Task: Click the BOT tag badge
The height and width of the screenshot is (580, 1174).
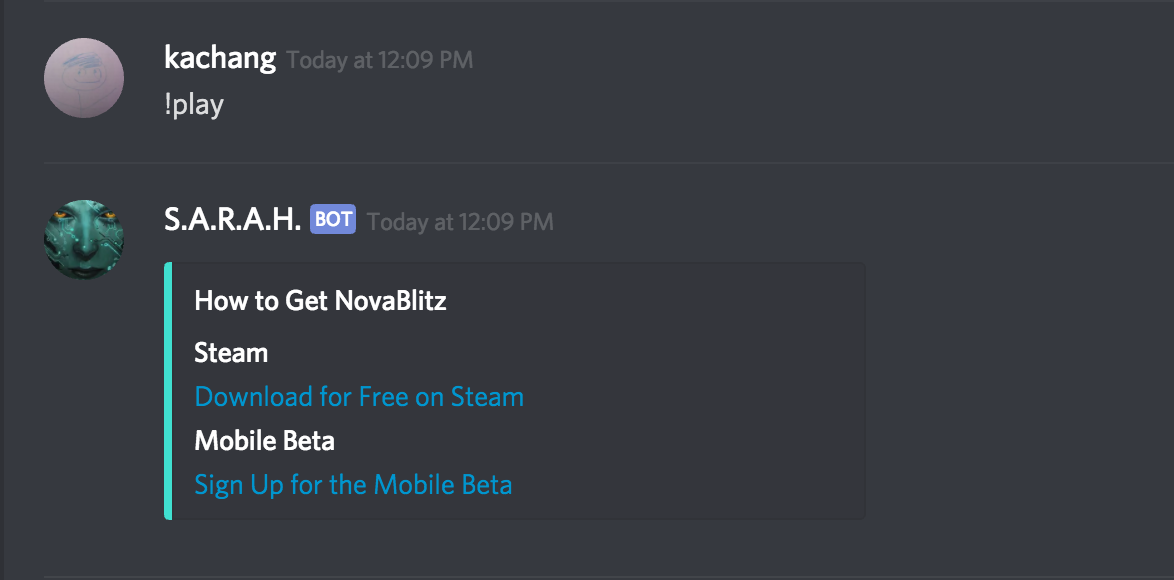Action: click(333, 219)
